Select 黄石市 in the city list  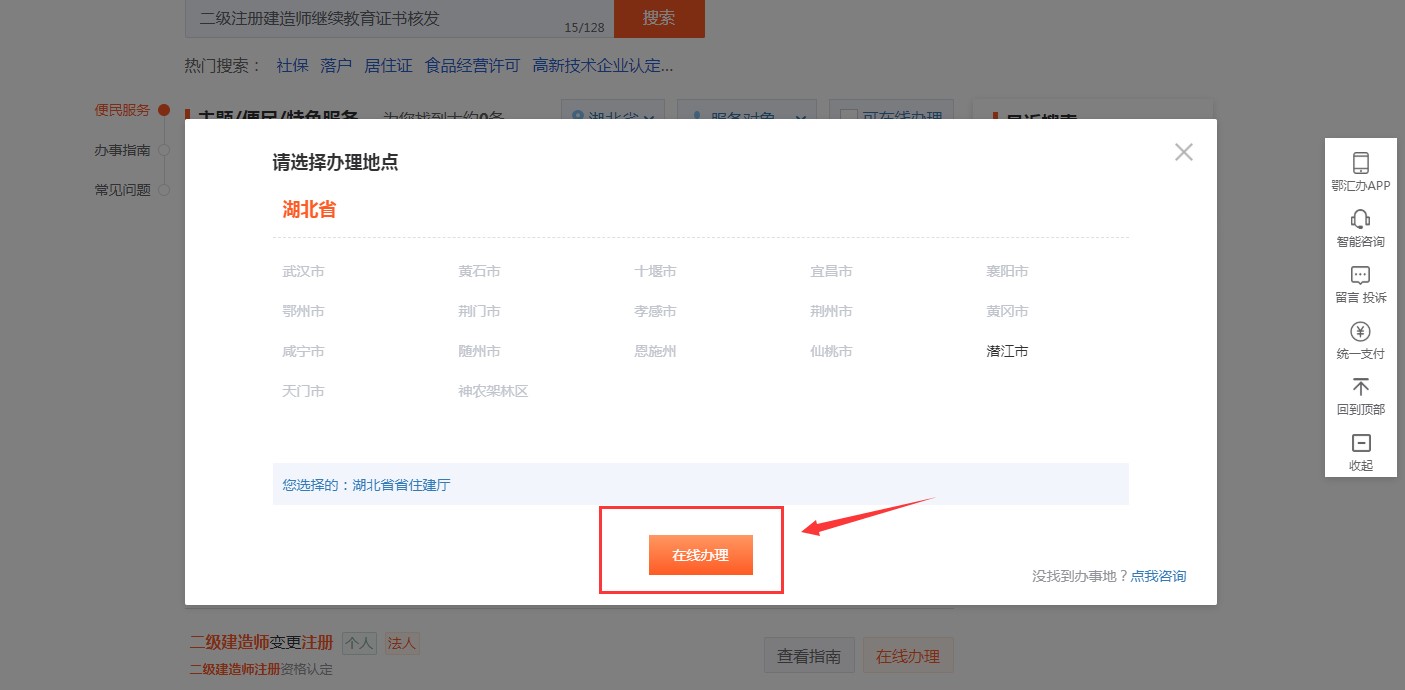(479, 271)
